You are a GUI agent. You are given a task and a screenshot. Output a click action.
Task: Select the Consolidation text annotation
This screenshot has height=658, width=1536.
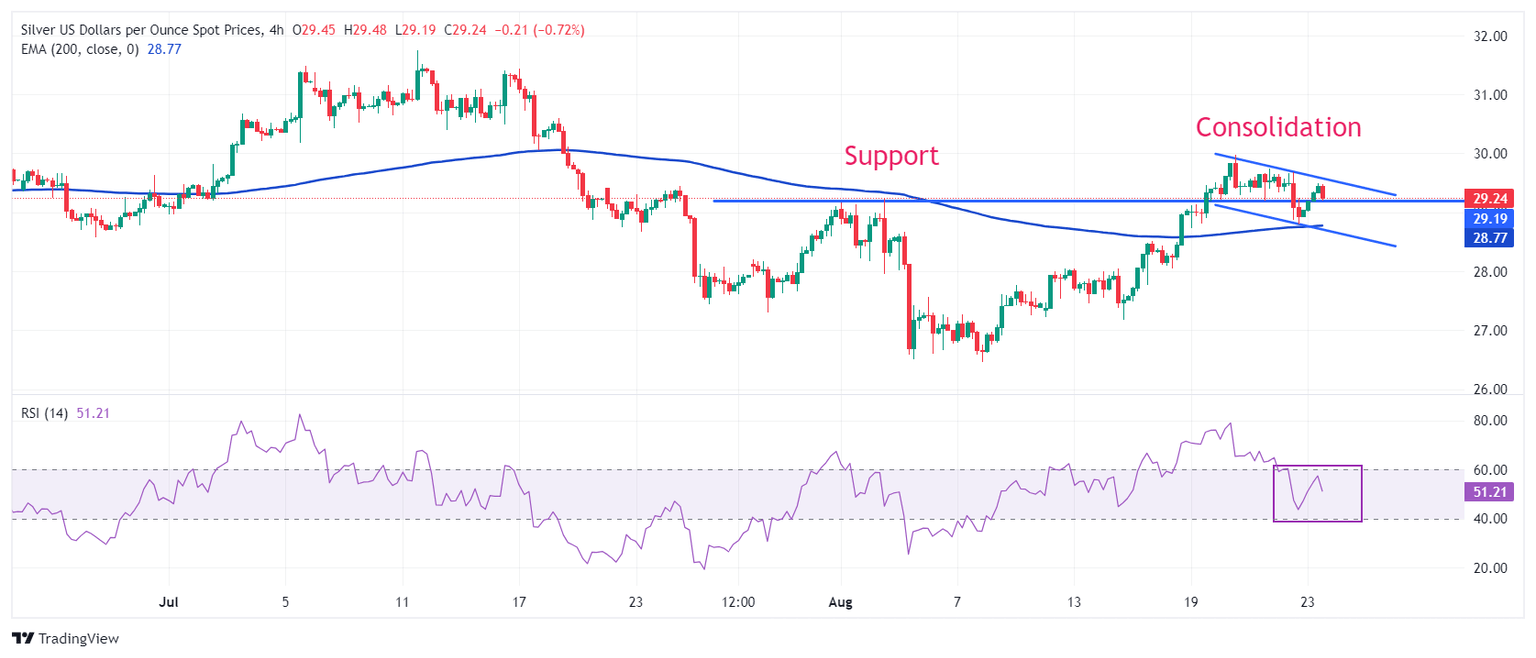pyautogui.click(x=1278, y=128)
